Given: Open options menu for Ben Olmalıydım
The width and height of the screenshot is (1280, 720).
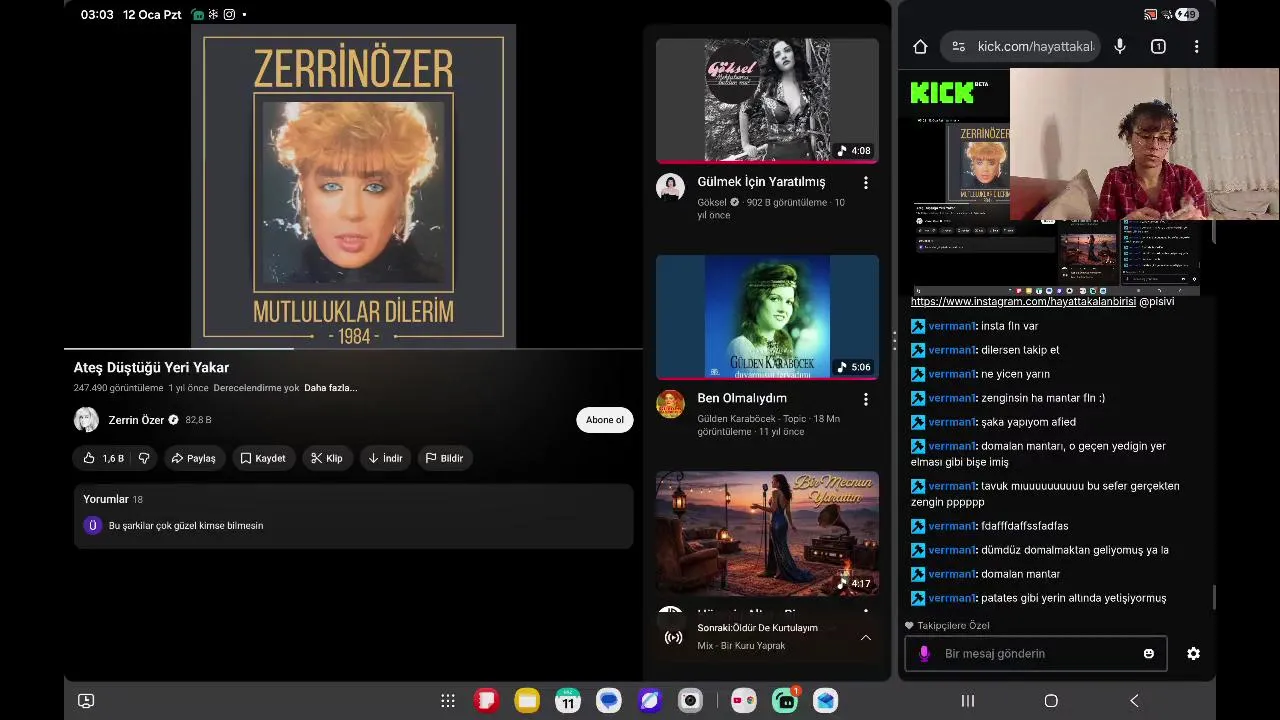Looking at the screenshot, I should pos(866,399).
